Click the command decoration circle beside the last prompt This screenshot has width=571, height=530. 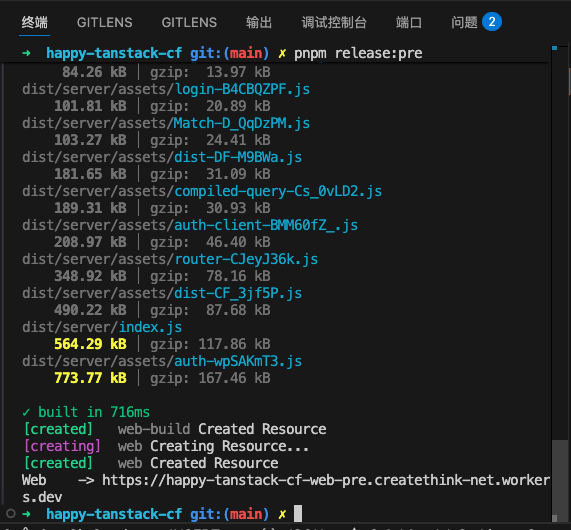[11, 514]
